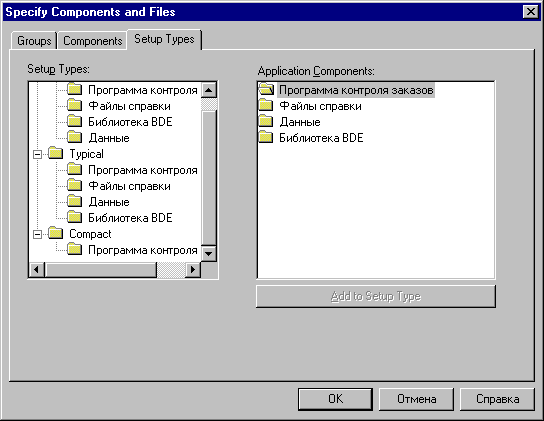Viewport: 544px width, 421px height.
Task: Click folder icon of Данные under Typical
Action: point(75,201)
